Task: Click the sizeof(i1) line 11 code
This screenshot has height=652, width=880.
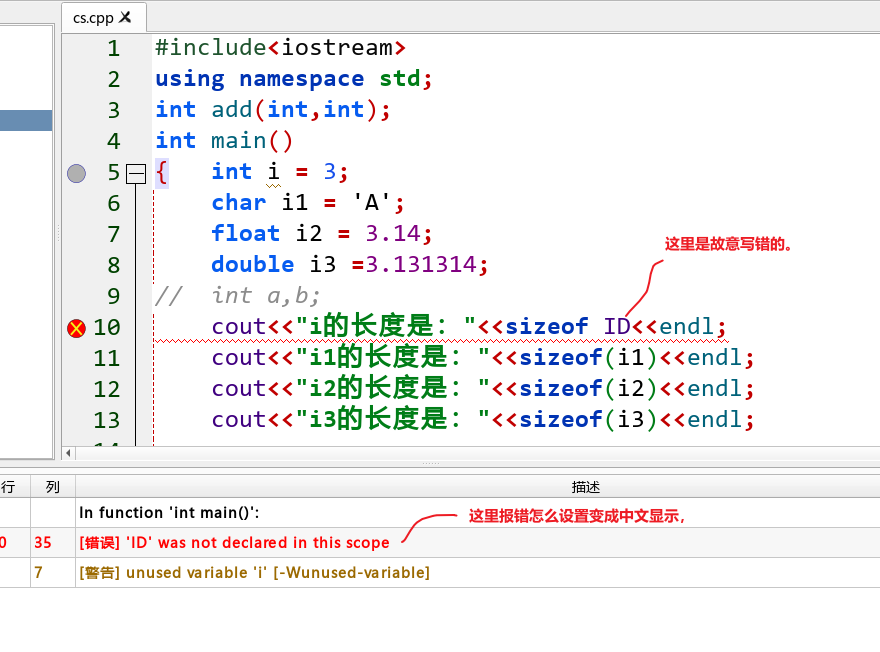Action: click(x=483, y=358)
